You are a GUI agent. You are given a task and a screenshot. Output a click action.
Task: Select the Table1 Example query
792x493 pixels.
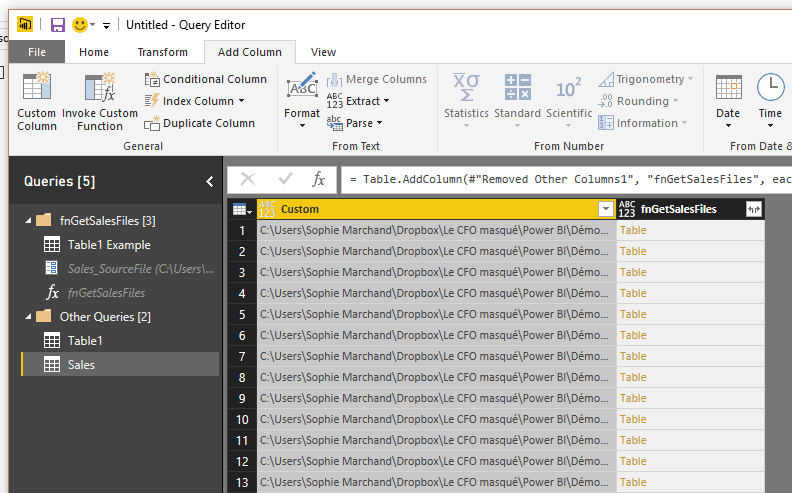[x=108, y=245]
